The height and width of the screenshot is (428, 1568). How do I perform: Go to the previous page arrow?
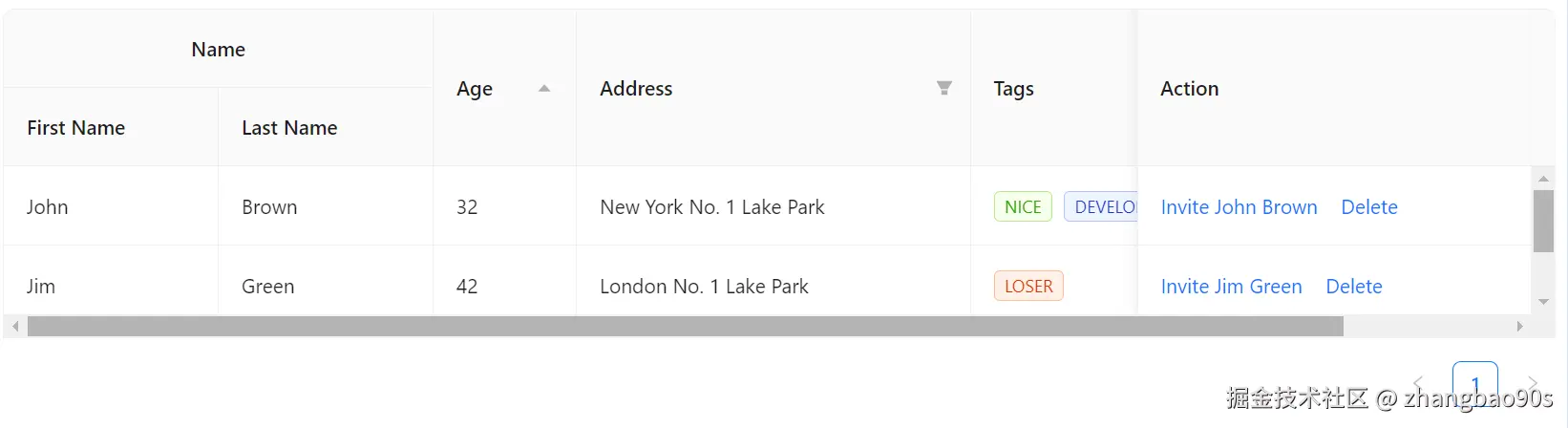click(x=1418, y=384)
